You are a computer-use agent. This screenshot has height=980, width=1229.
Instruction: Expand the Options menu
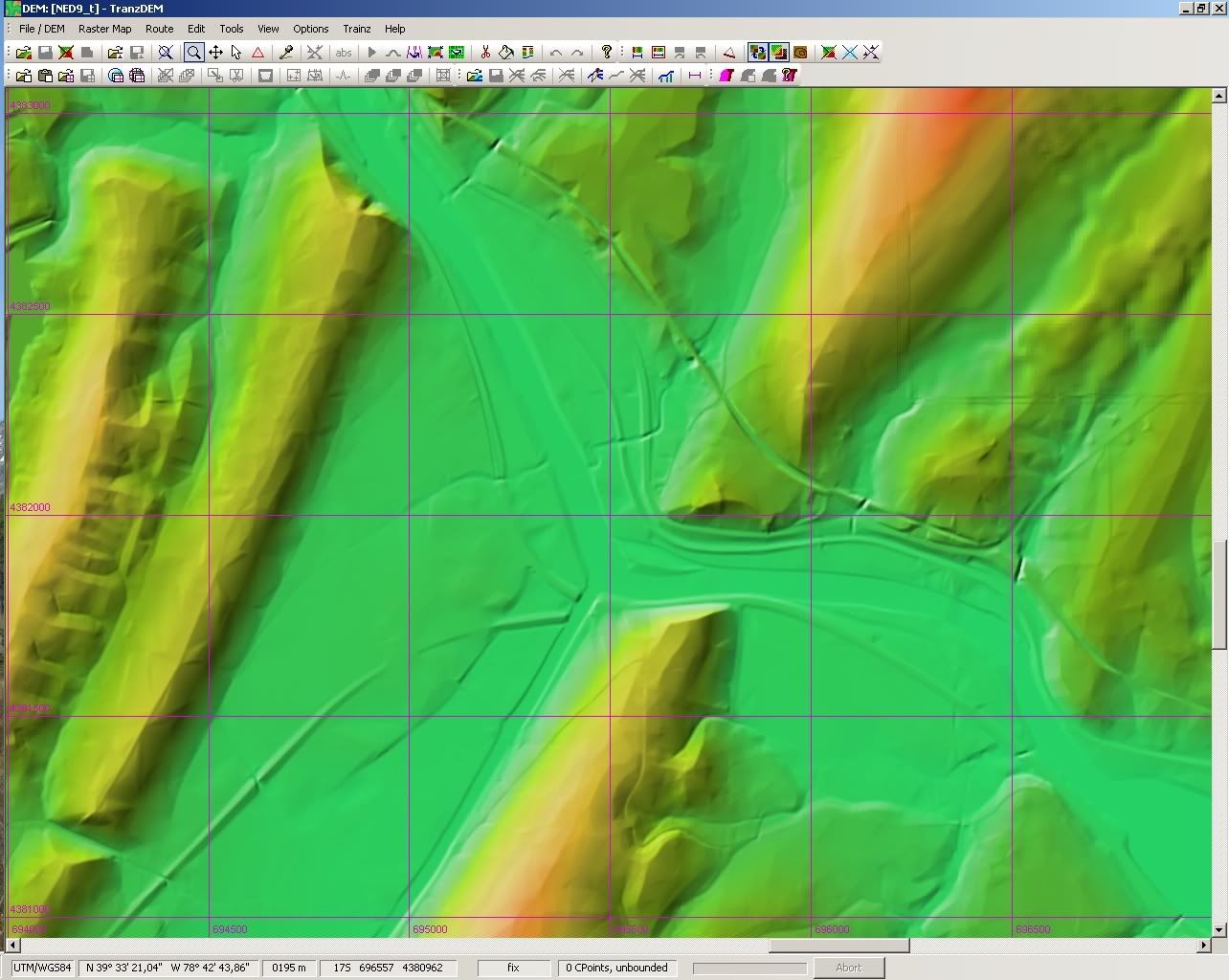(311, 29)
